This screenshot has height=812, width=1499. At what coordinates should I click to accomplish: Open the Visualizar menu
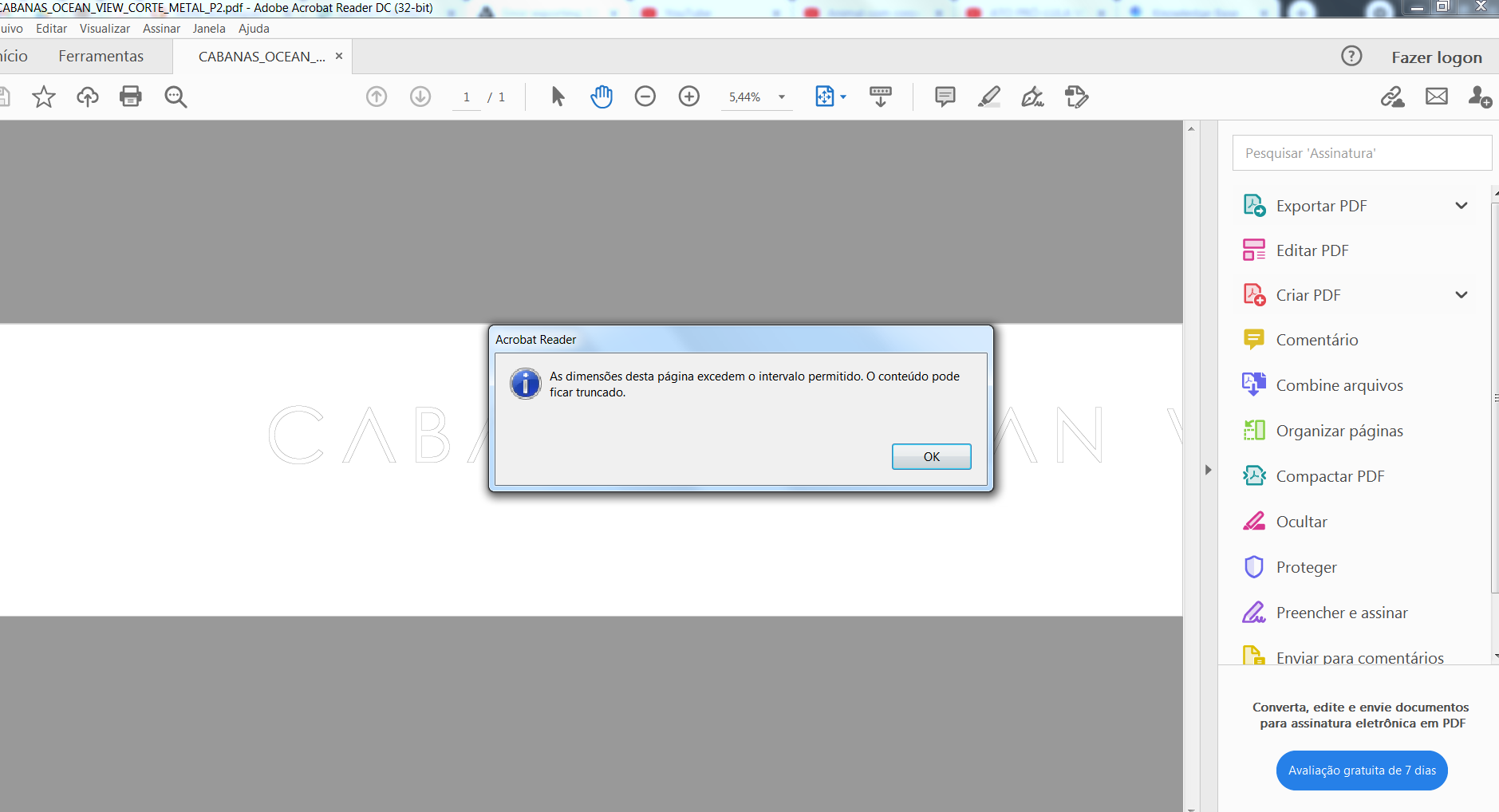pos(105,29)
